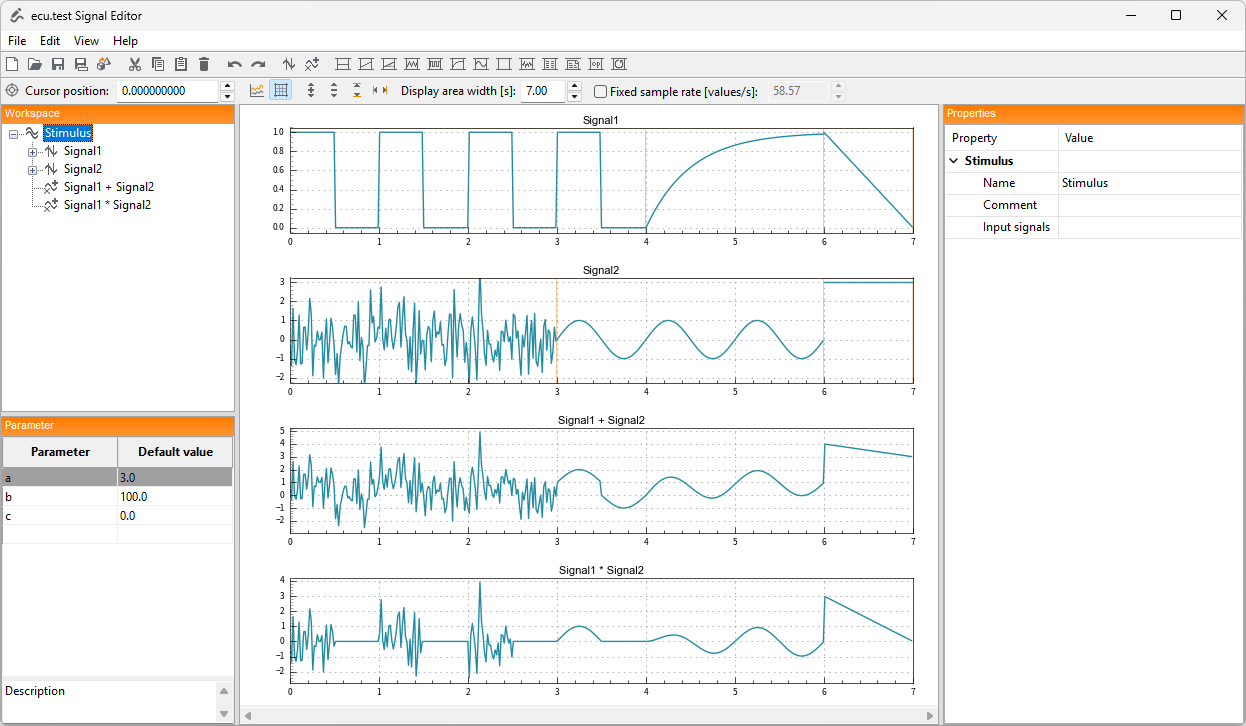Viewport: 1246px width, 726px height.
Task: Add a new signal via toolbar icon
Action: (289, 64)
